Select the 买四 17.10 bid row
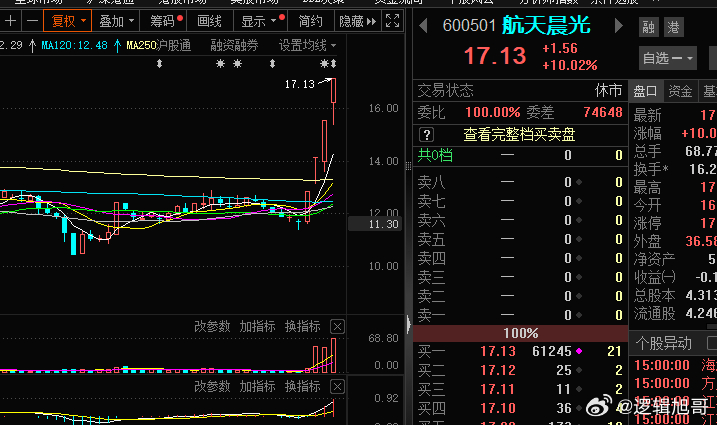The height and width of the screenshot is (425, 717). tap(520, 408)
